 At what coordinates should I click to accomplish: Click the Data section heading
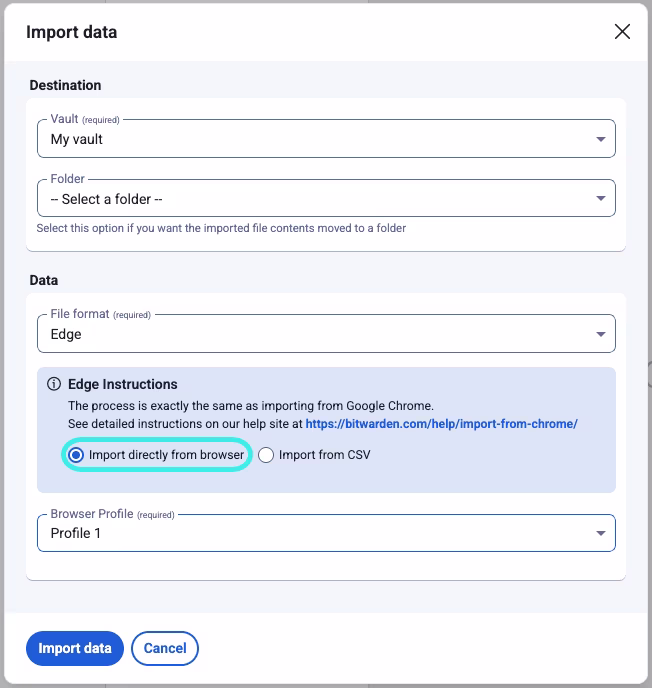coord(44,280)
